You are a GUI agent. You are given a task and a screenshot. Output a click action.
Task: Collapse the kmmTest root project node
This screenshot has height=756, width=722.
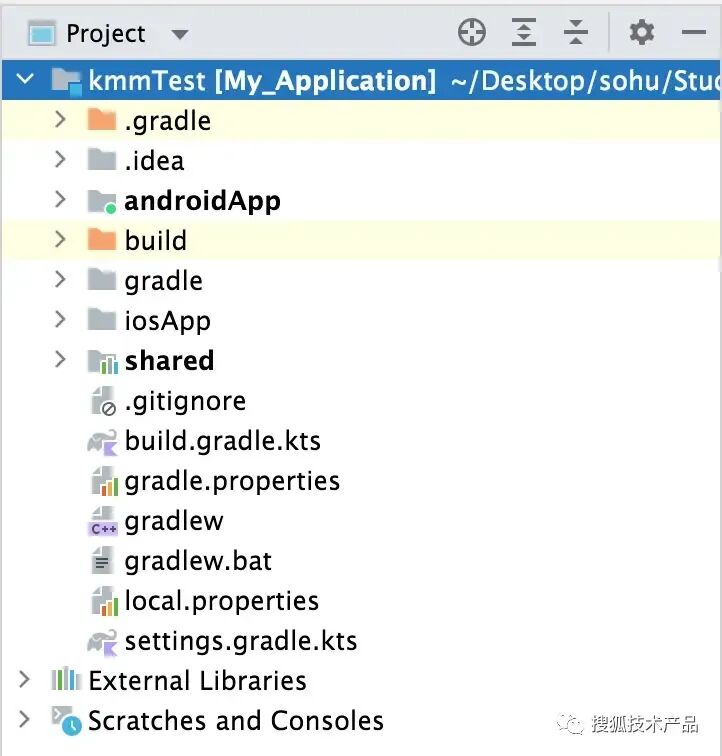[25, 79]
